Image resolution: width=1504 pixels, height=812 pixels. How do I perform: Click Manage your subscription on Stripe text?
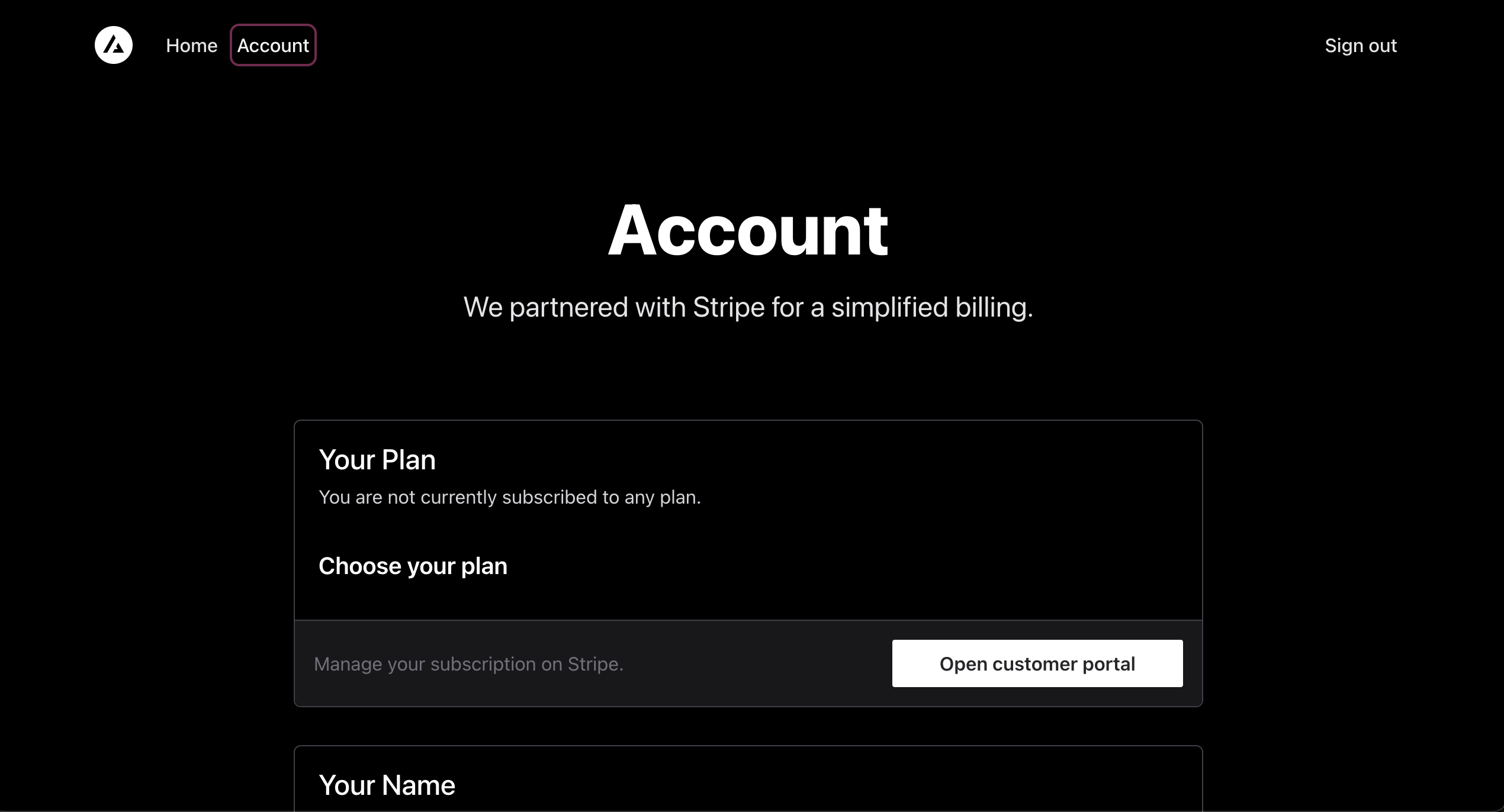(468, 664)
